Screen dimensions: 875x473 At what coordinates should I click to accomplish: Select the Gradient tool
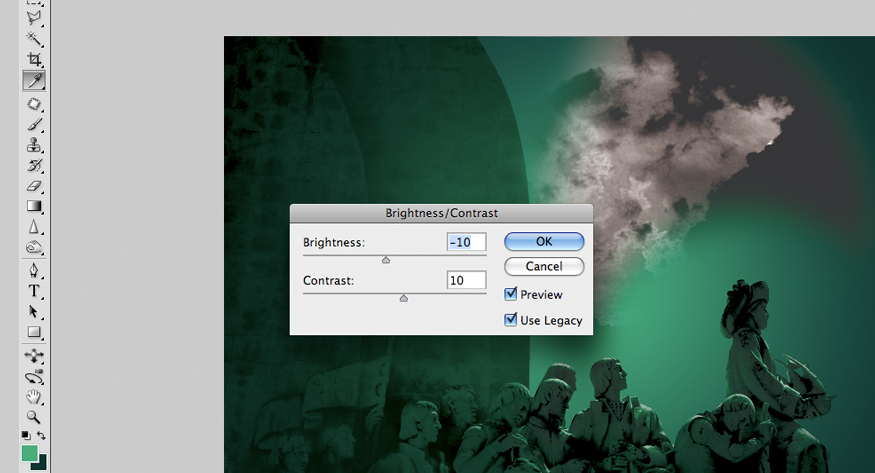point(33,206)
